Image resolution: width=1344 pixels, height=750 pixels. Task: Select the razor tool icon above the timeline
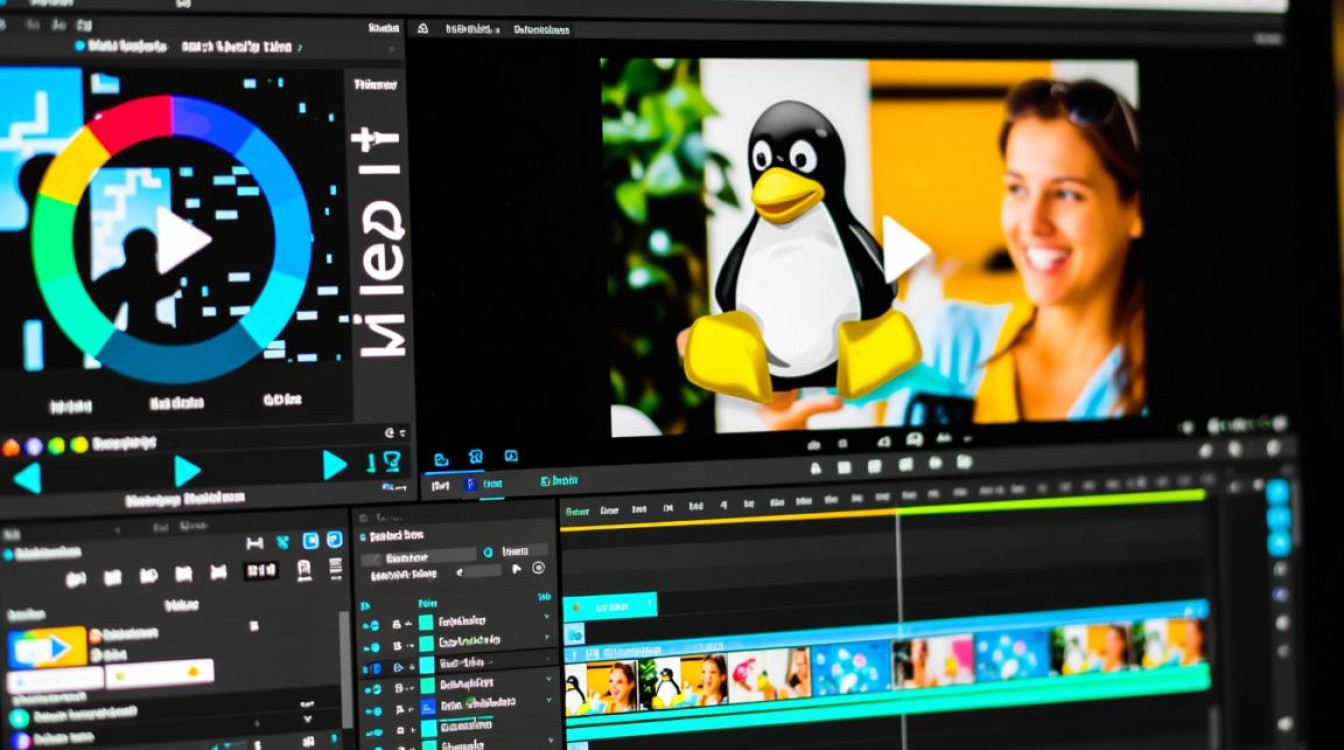point(283,541)
